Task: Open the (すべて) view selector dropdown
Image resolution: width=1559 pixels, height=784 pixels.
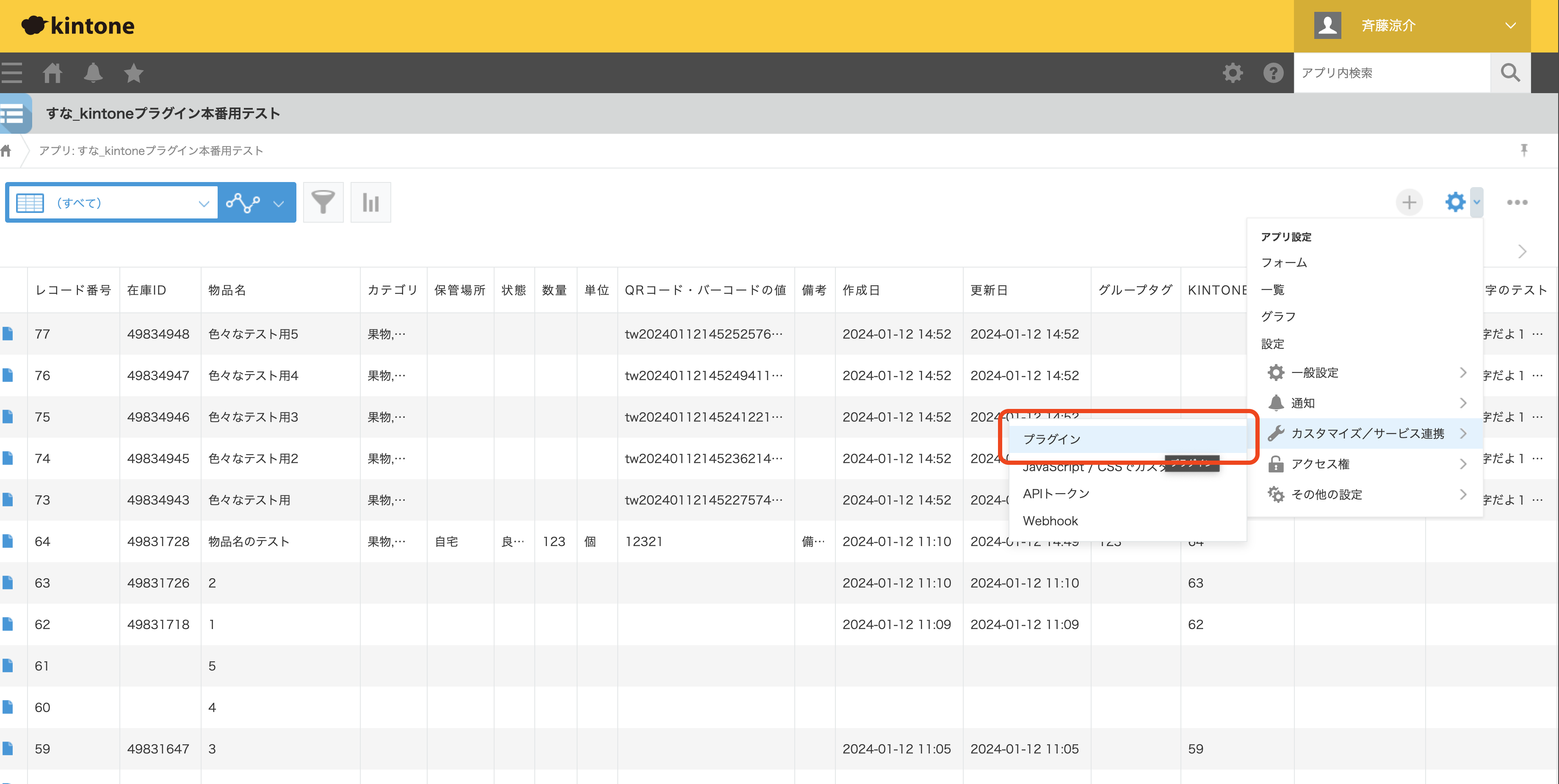Action: click(113, 203)
